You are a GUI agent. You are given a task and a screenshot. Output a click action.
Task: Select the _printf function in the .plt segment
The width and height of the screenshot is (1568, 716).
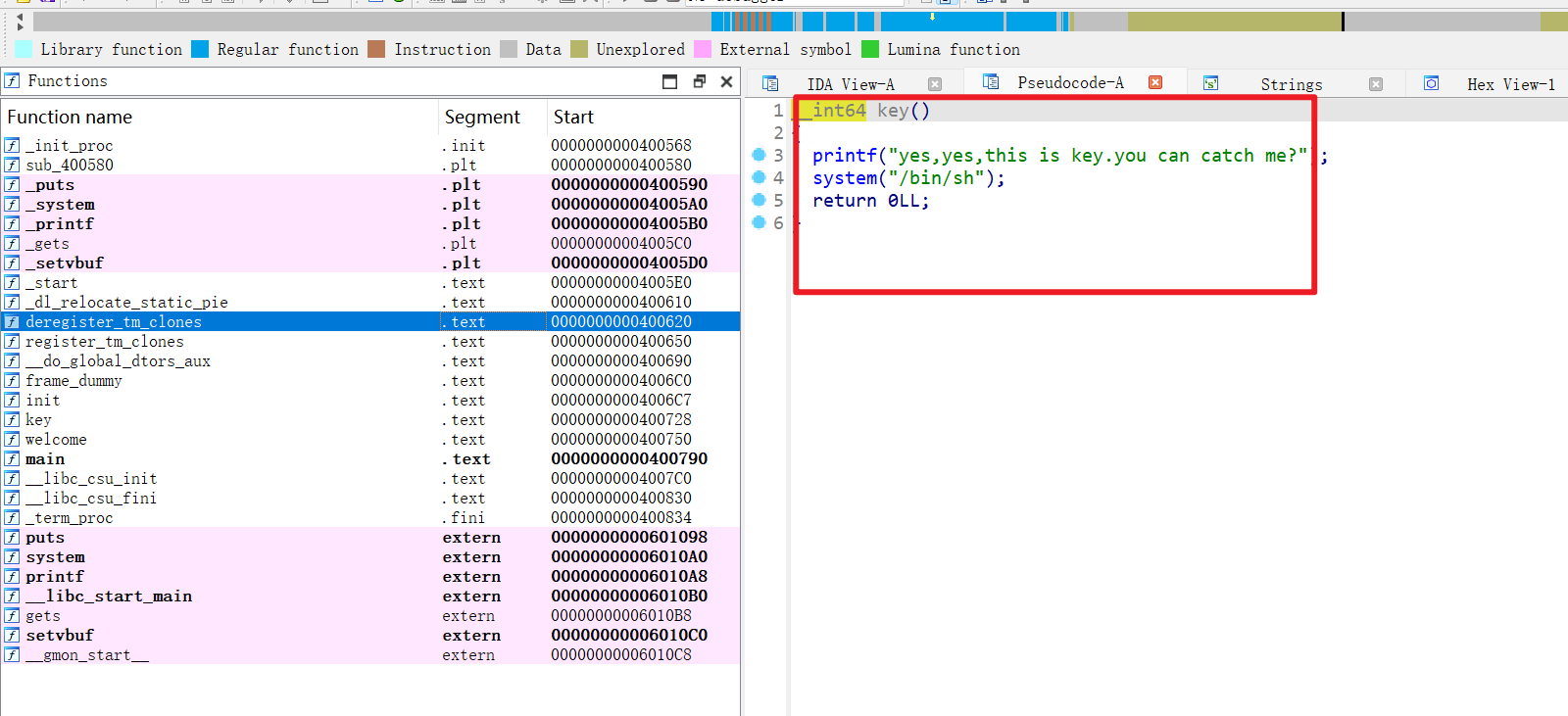(370, 223)
